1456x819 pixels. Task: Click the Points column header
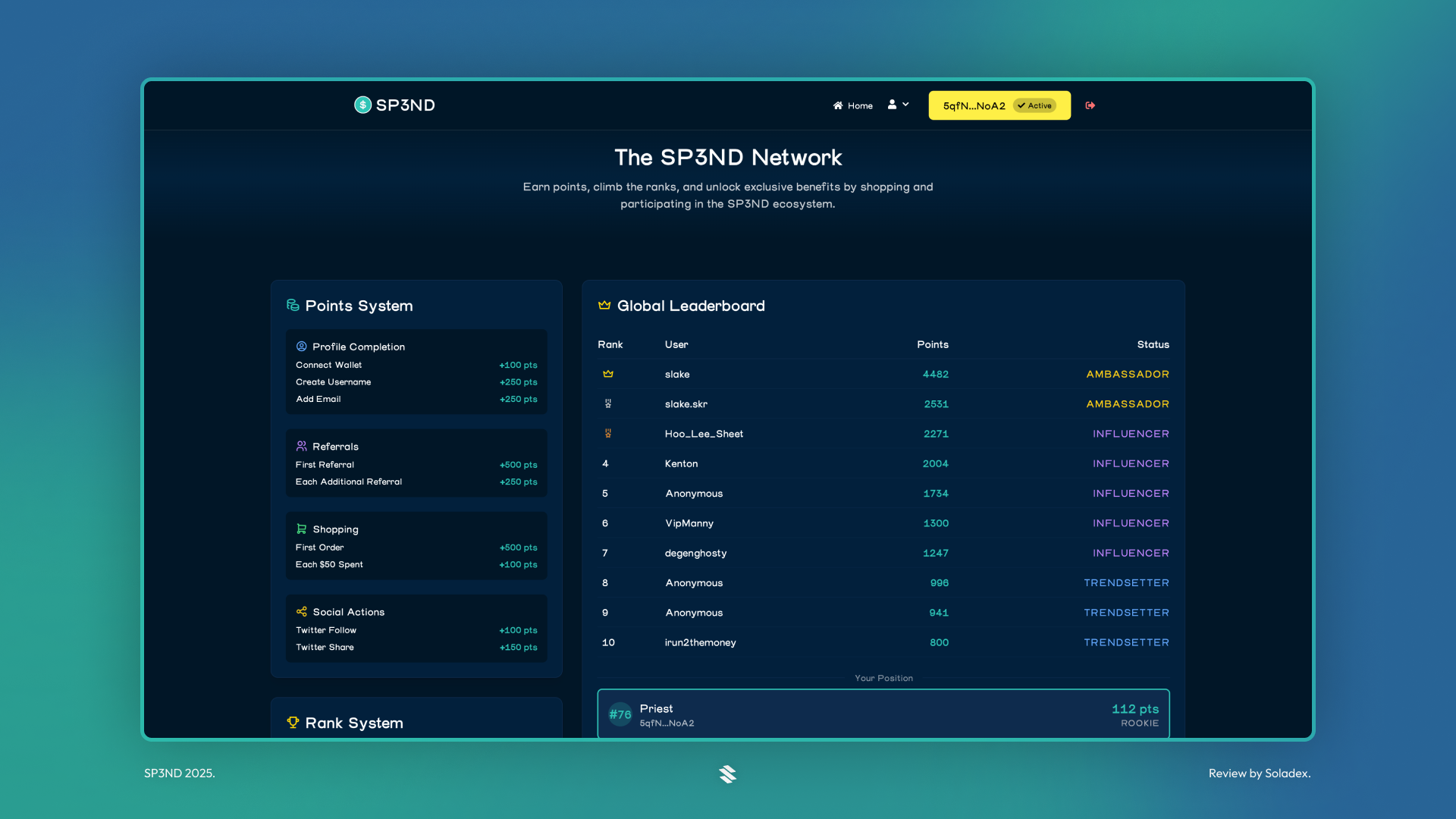[932, 344]
